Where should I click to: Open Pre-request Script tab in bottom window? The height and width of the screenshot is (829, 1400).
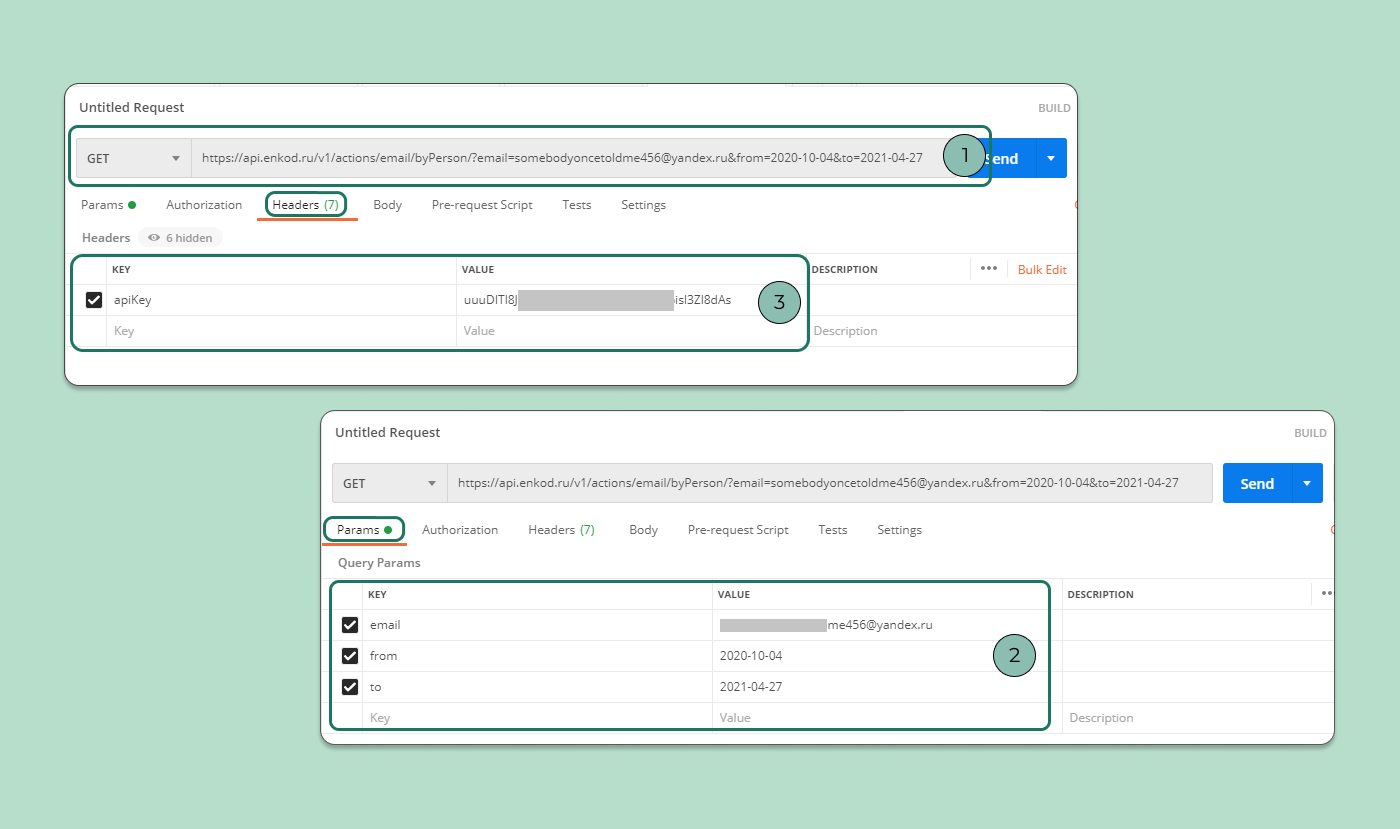(738, 530)
